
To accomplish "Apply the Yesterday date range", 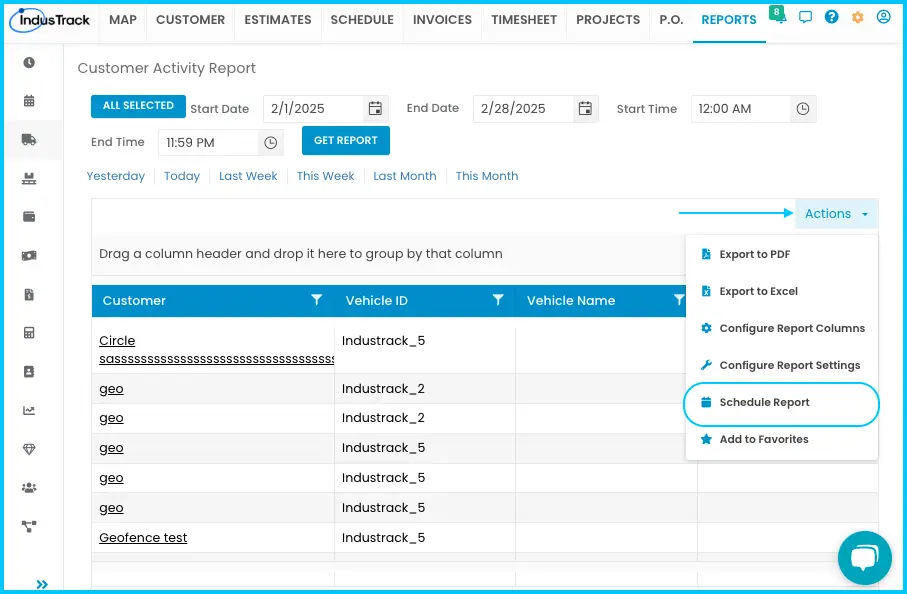I will 116,176.
